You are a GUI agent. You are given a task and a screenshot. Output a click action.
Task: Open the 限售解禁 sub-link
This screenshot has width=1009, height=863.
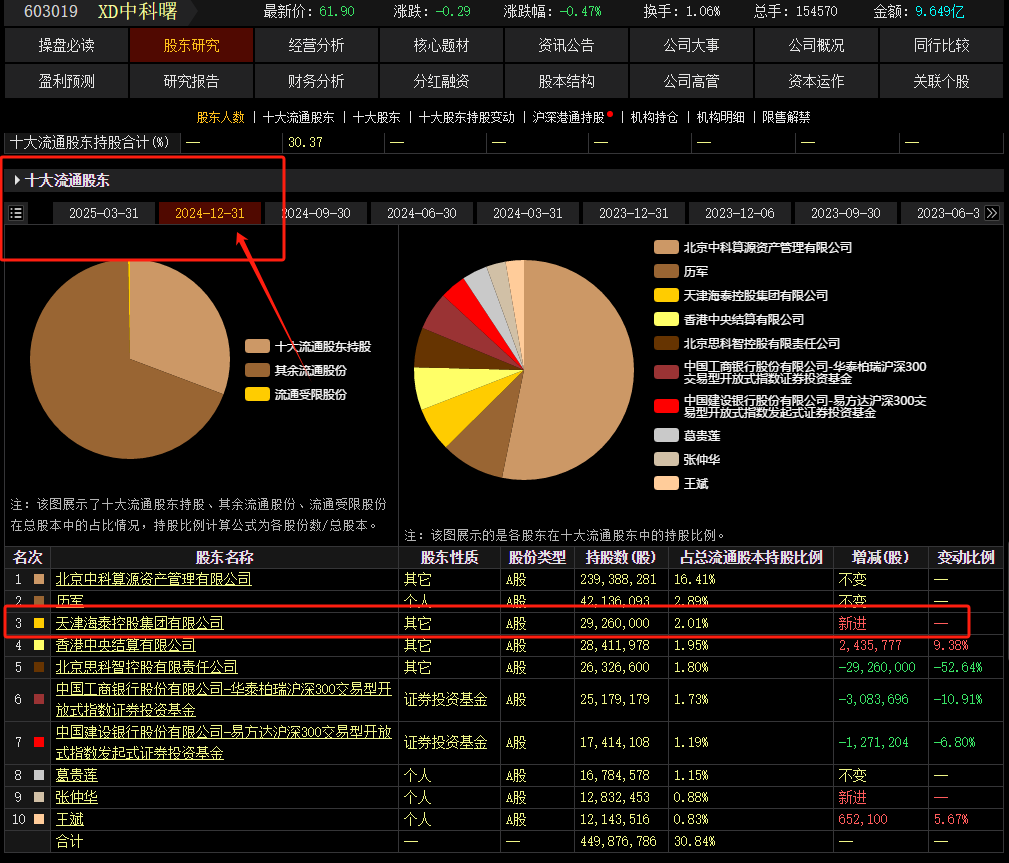tap(786, 117)
